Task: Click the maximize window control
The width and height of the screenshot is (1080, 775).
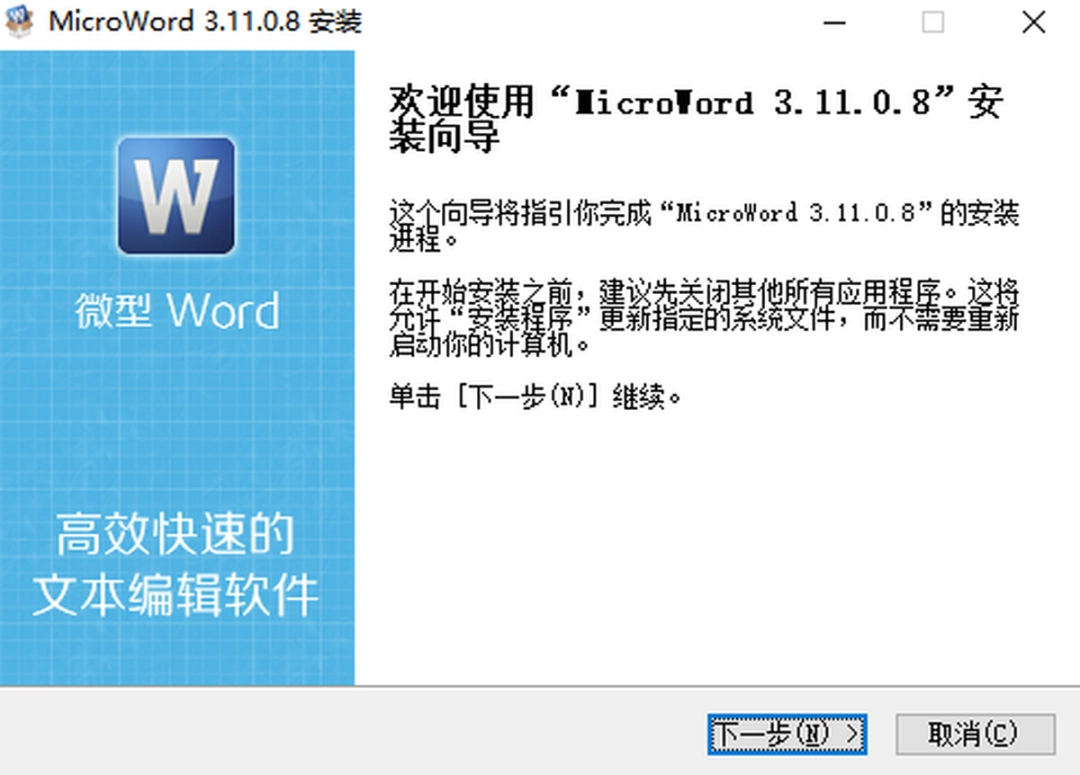Action: coord(934,22)
